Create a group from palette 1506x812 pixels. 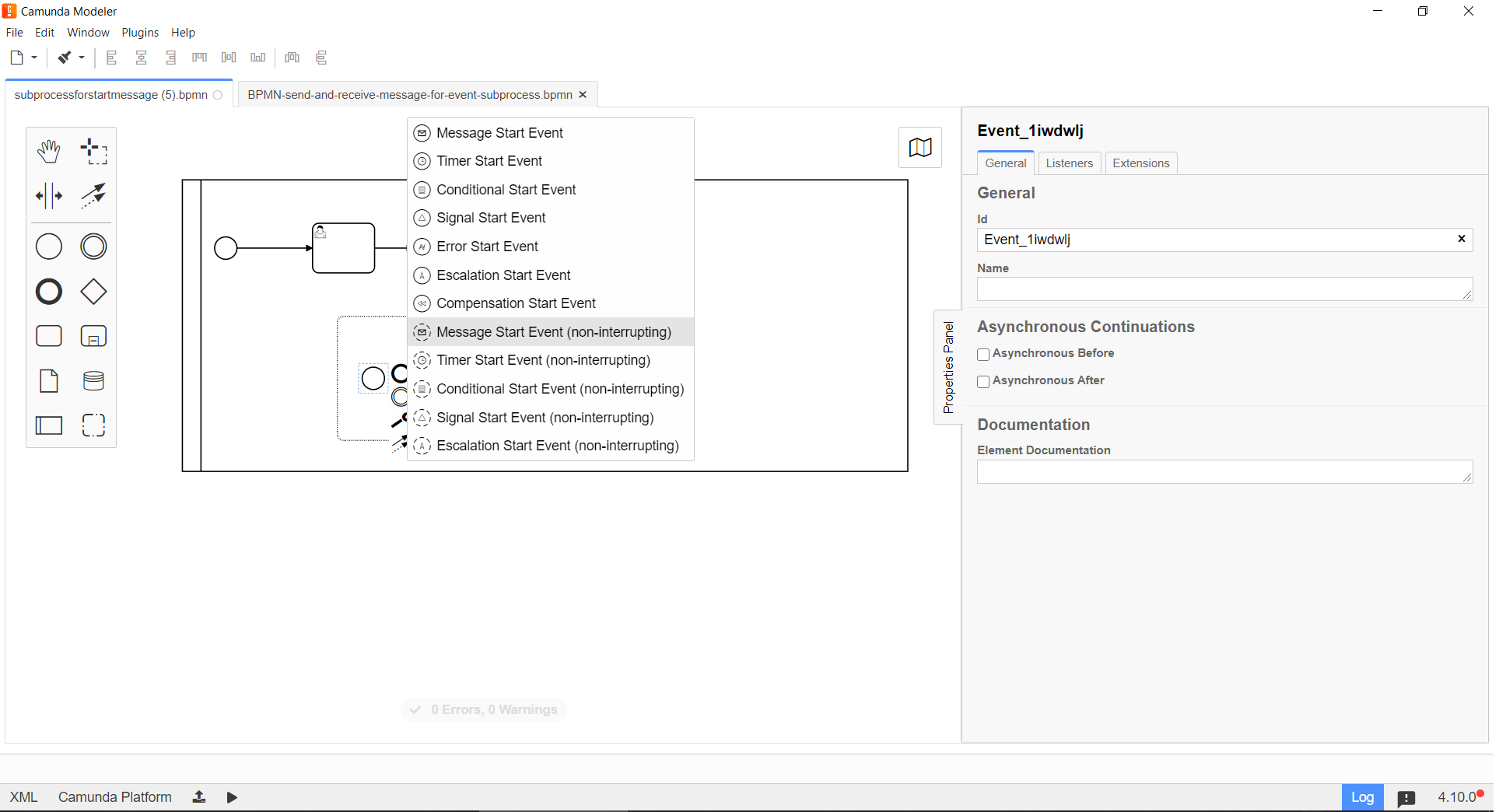93,425
